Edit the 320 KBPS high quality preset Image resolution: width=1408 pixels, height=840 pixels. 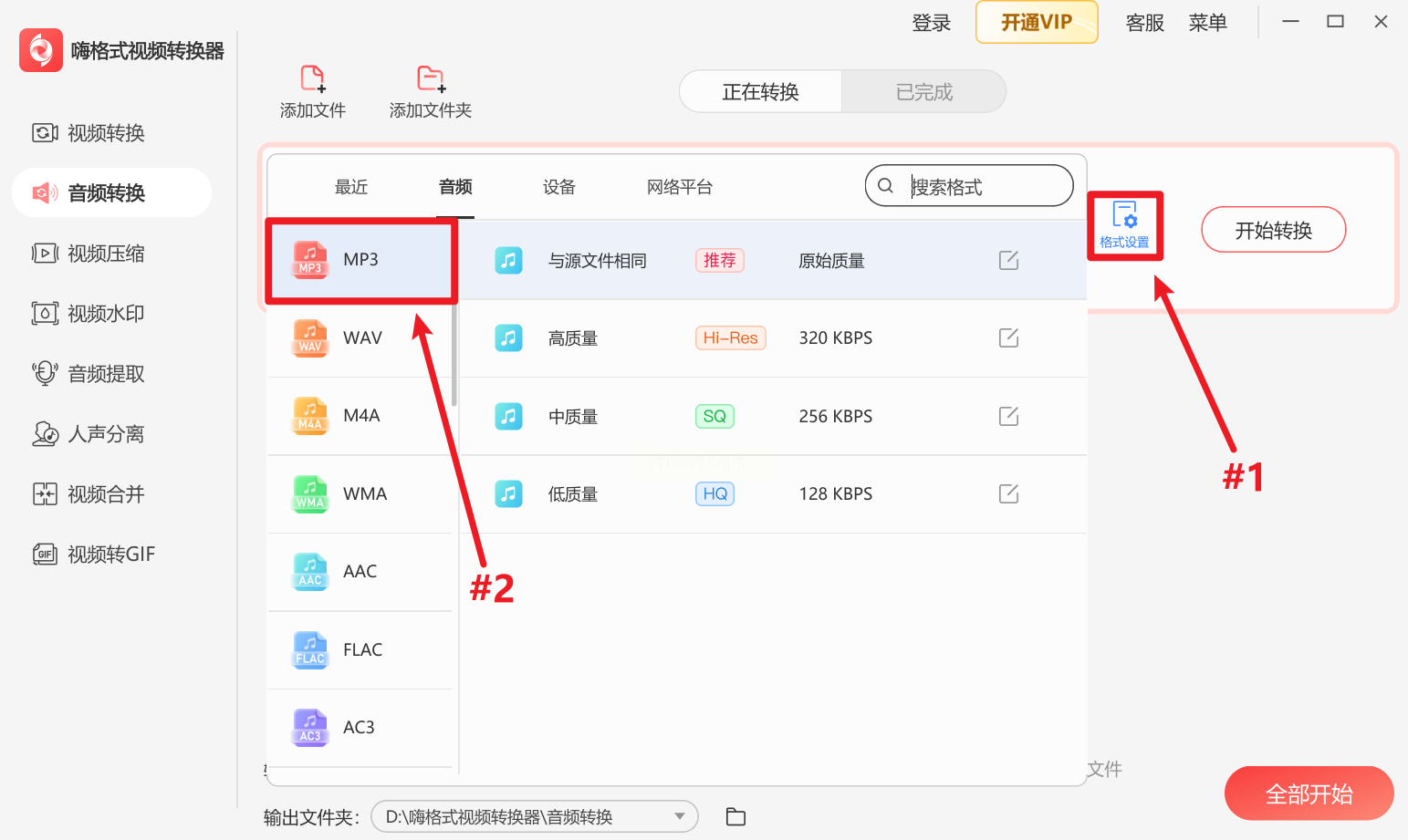(x=1008, y=338)
